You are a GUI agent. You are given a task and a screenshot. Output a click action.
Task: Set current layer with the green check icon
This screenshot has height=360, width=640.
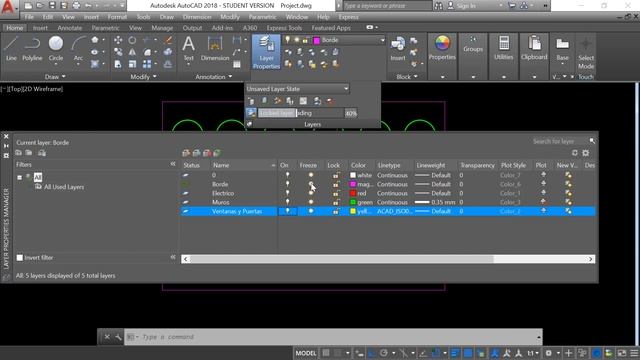pyautogui.click(x=217, y=153)
